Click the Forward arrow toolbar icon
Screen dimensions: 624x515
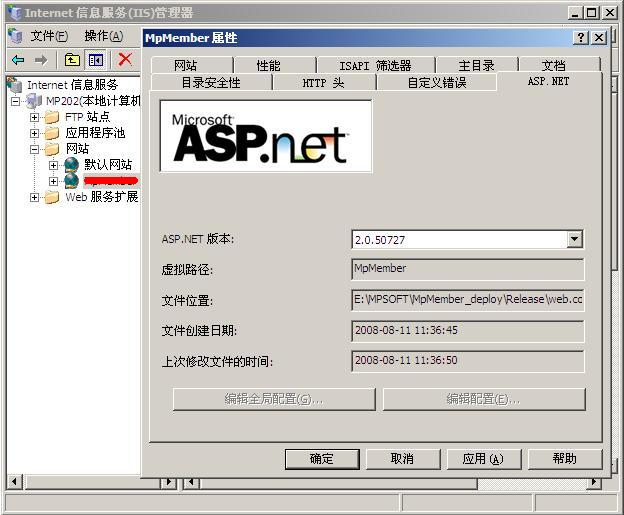(x=40, y=60)
